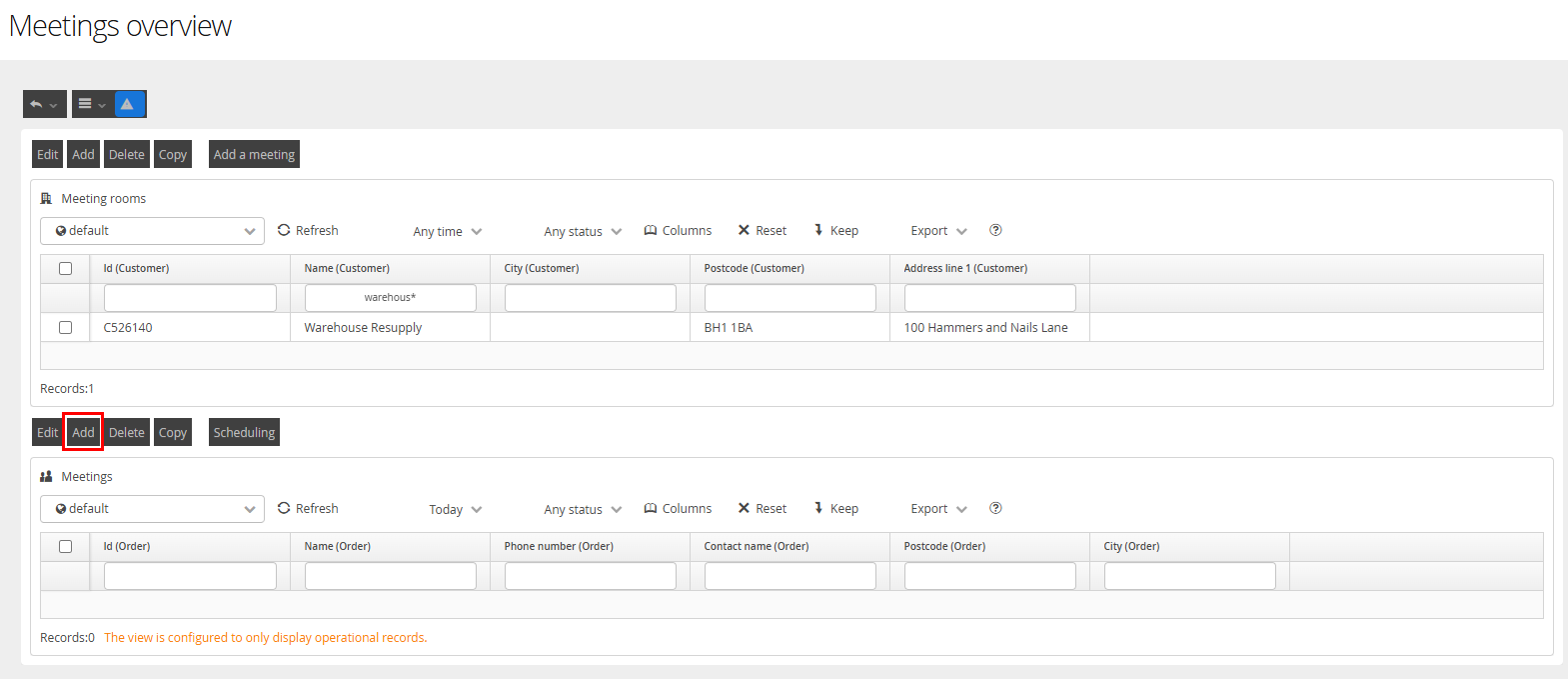Click the help question mark in Meeting rooms

pos(995,230)
